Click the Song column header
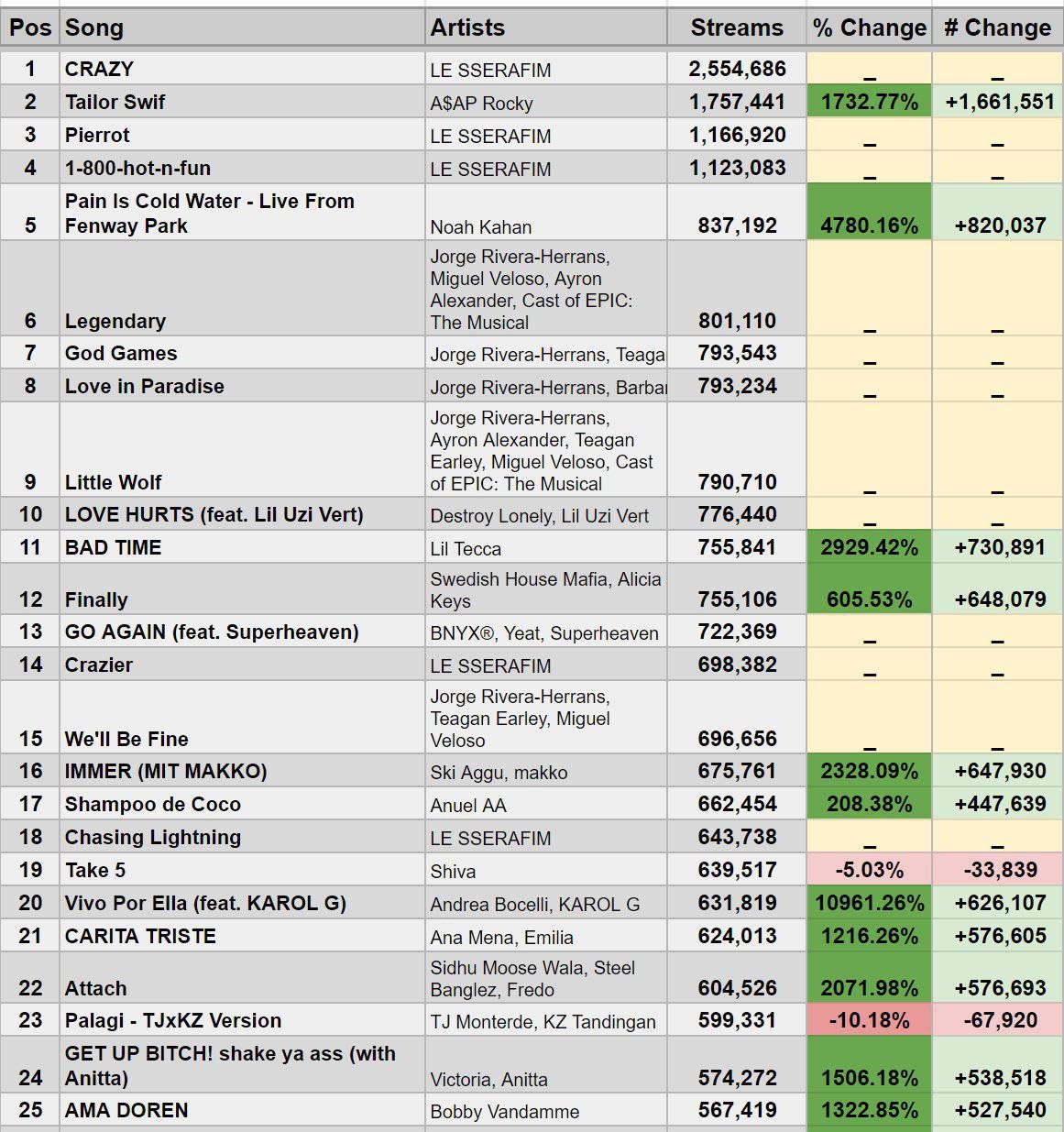Screen dimensions: 1064x1132 242,27
